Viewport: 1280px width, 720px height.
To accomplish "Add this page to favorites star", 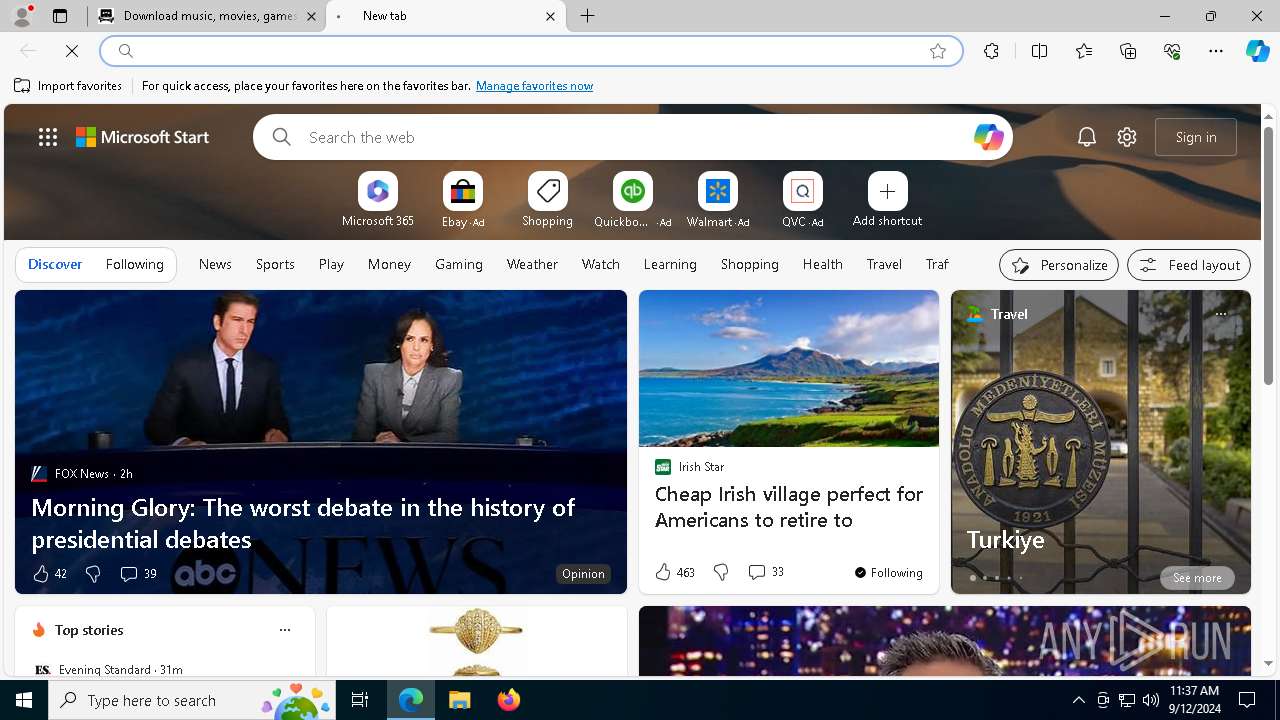I will coord(938,51).
